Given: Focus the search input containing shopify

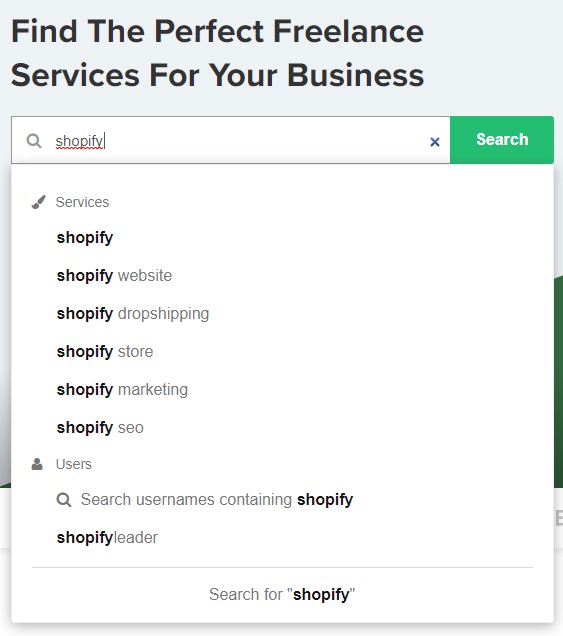Looking at the screenshot, I should click(x=231, y=140).
